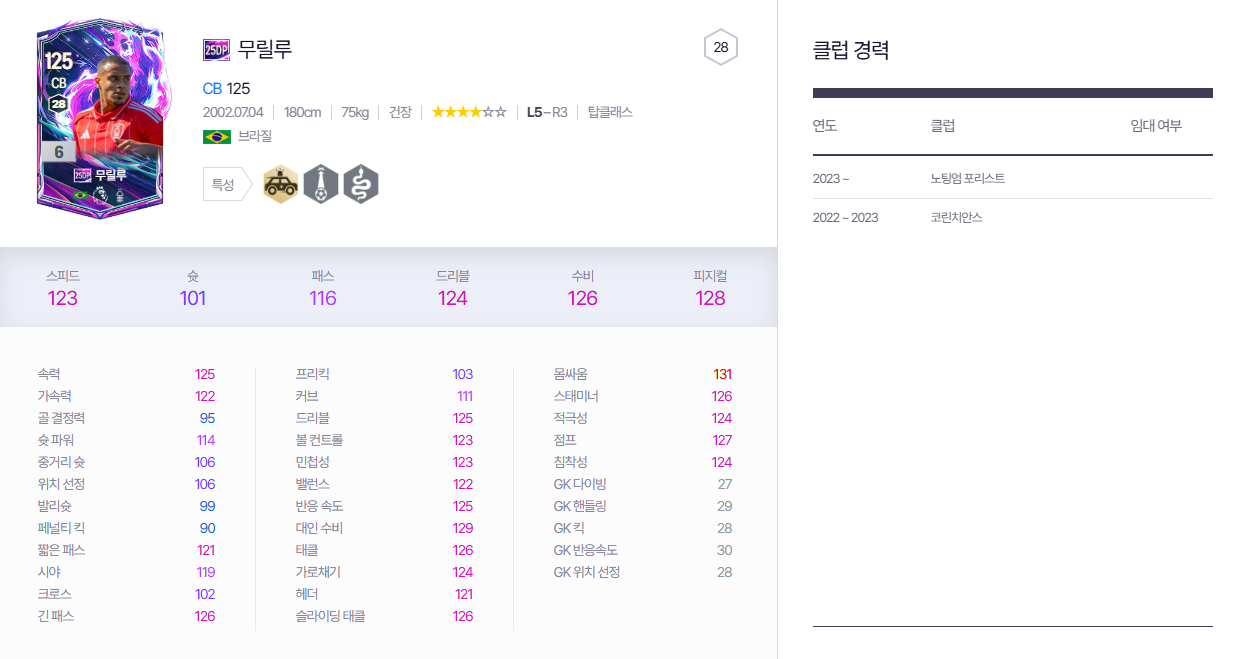
Task: Click the 탑클래스 label
Action: coord(610,112)
